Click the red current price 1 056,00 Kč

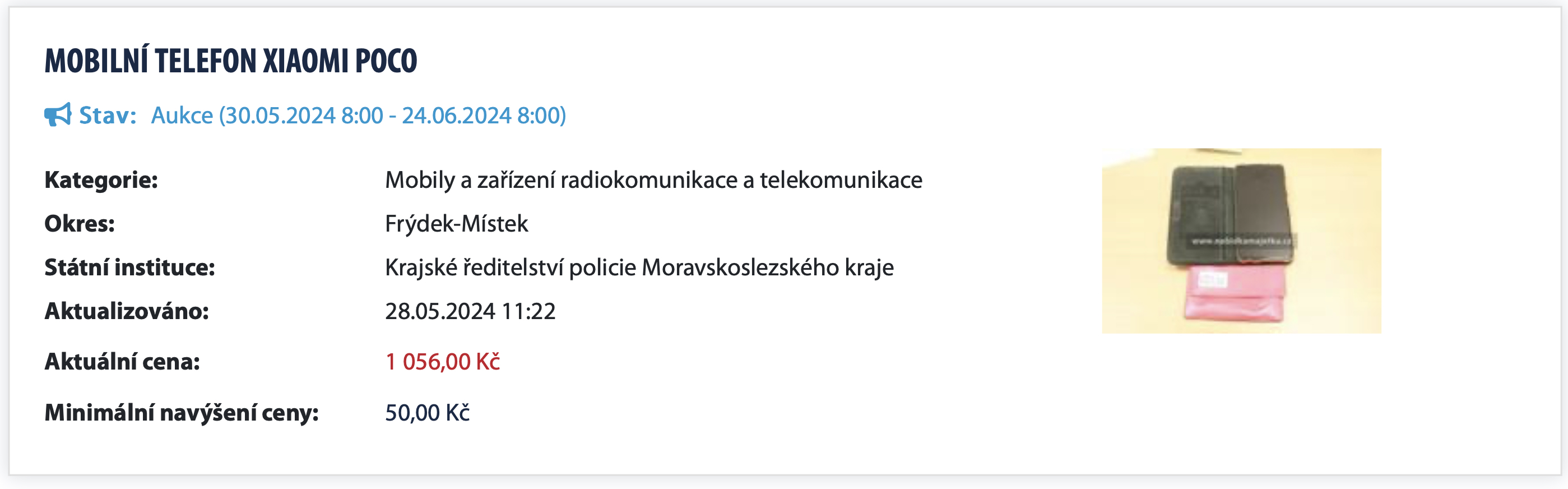pyautogui.click(x=443, y=362)
